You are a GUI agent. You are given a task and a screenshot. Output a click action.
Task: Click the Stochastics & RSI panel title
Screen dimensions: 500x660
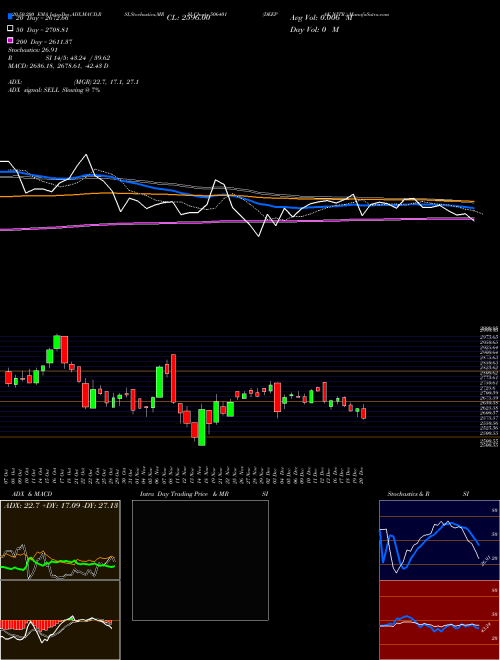pos(428,494)
